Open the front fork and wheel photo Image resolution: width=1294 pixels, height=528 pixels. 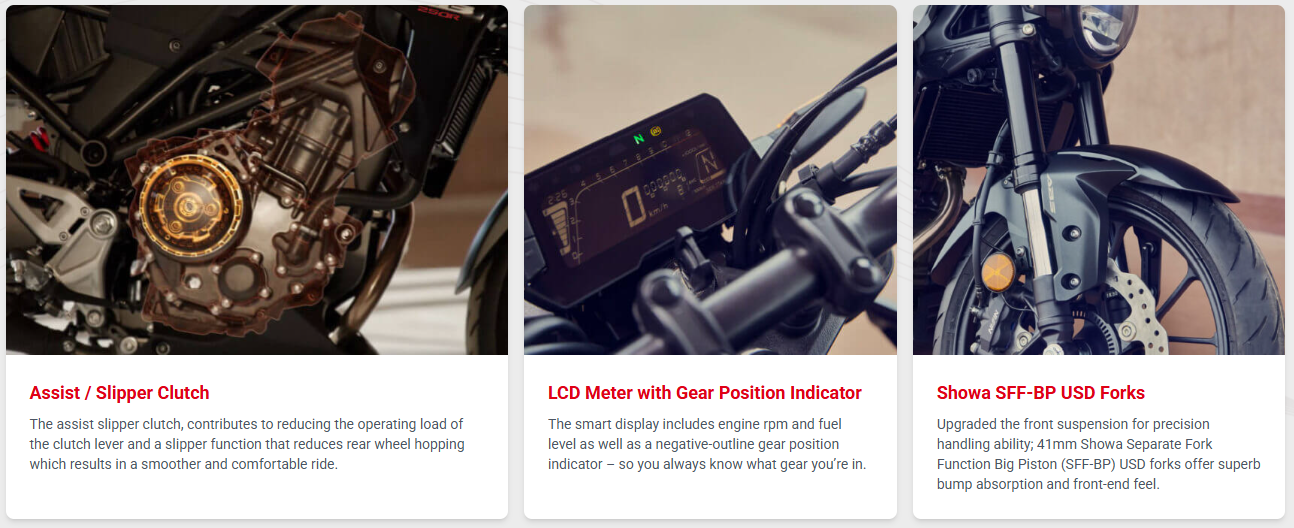pos(1099,180)
